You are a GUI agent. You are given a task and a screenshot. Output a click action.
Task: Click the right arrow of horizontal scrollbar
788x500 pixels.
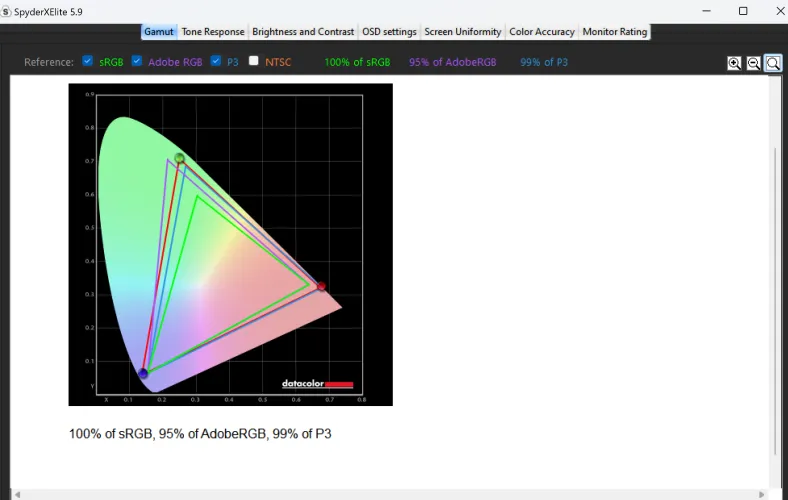[x=763, y=493]
